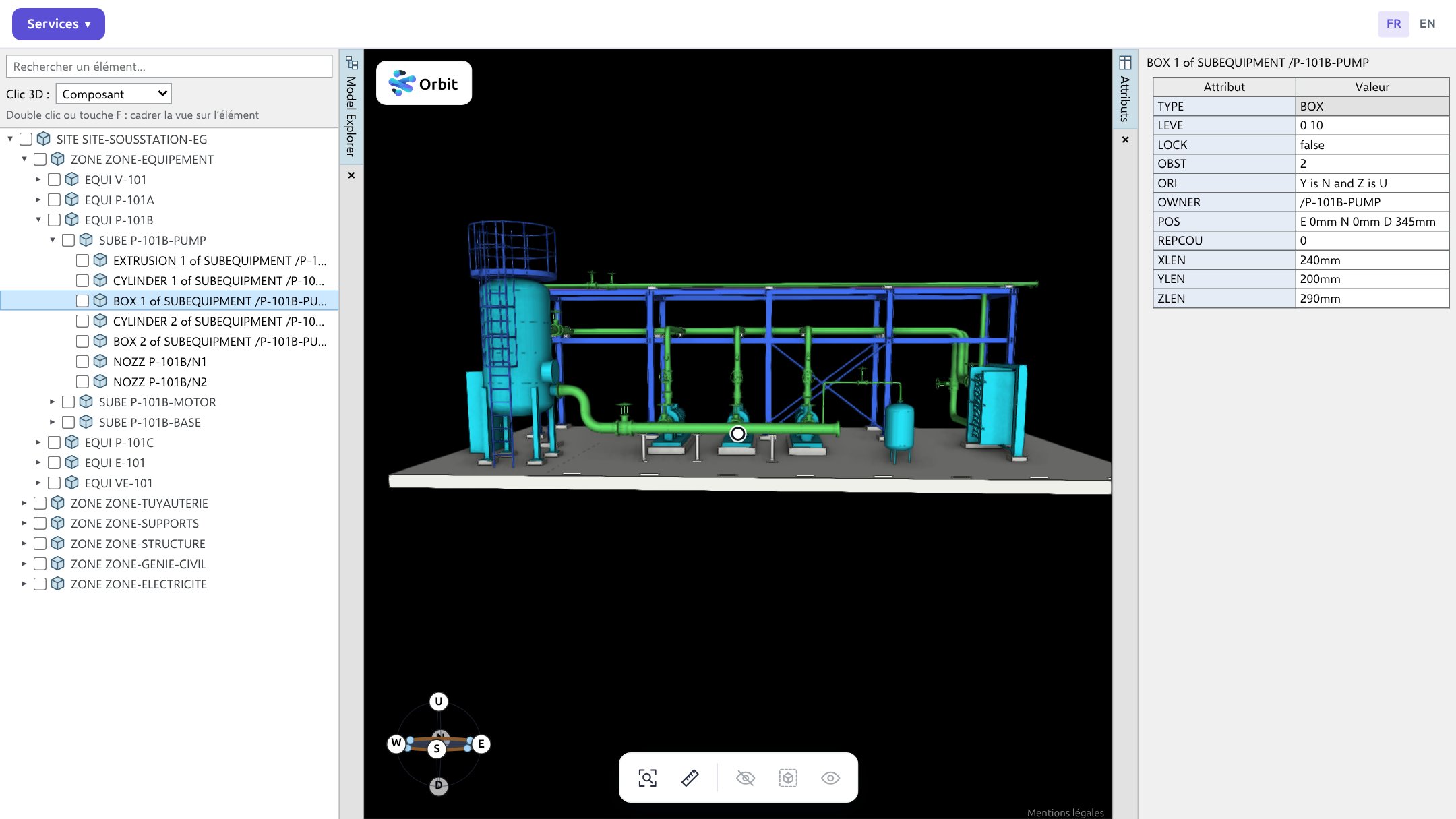Click cube icon of EQUI P-101A
1456x819 pixels.
pos(72,200)
